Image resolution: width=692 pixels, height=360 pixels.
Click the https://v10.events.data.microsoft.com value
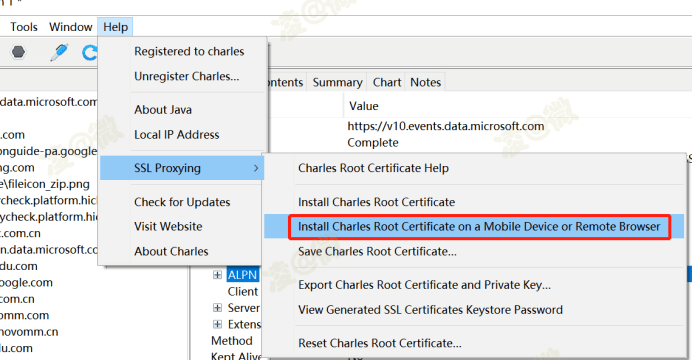(x=446, y=126)
